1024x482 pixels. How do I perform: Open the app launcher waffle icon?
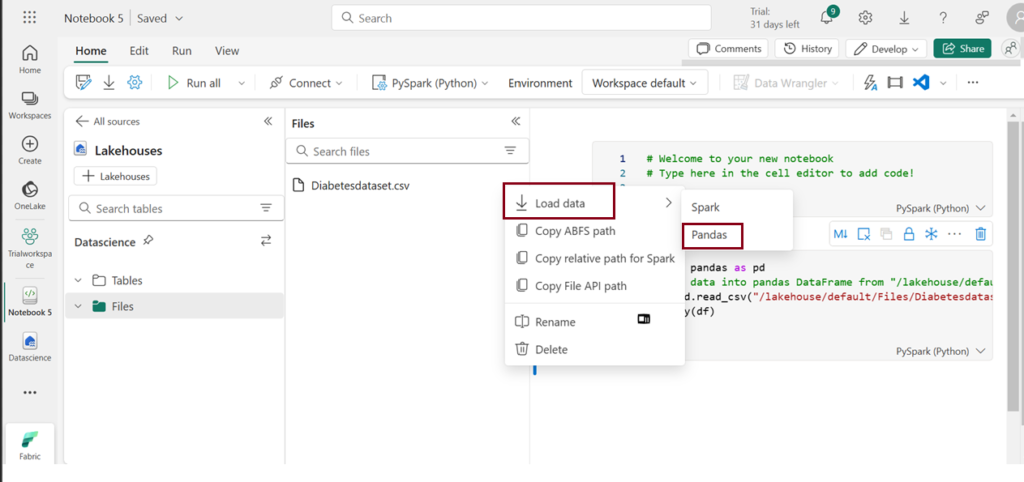[29, 18]
